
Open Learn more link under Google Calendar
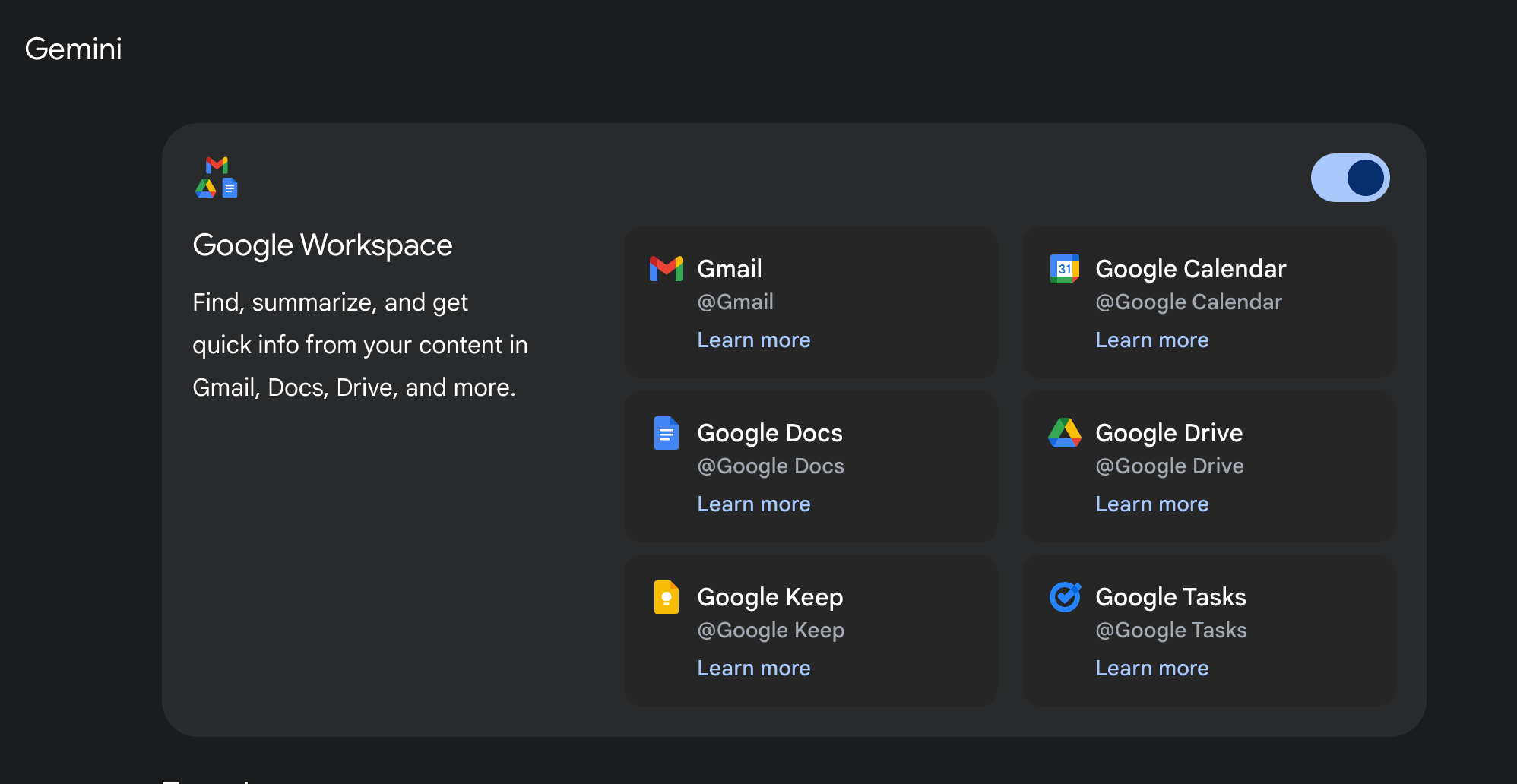(x=1152, y=340)
